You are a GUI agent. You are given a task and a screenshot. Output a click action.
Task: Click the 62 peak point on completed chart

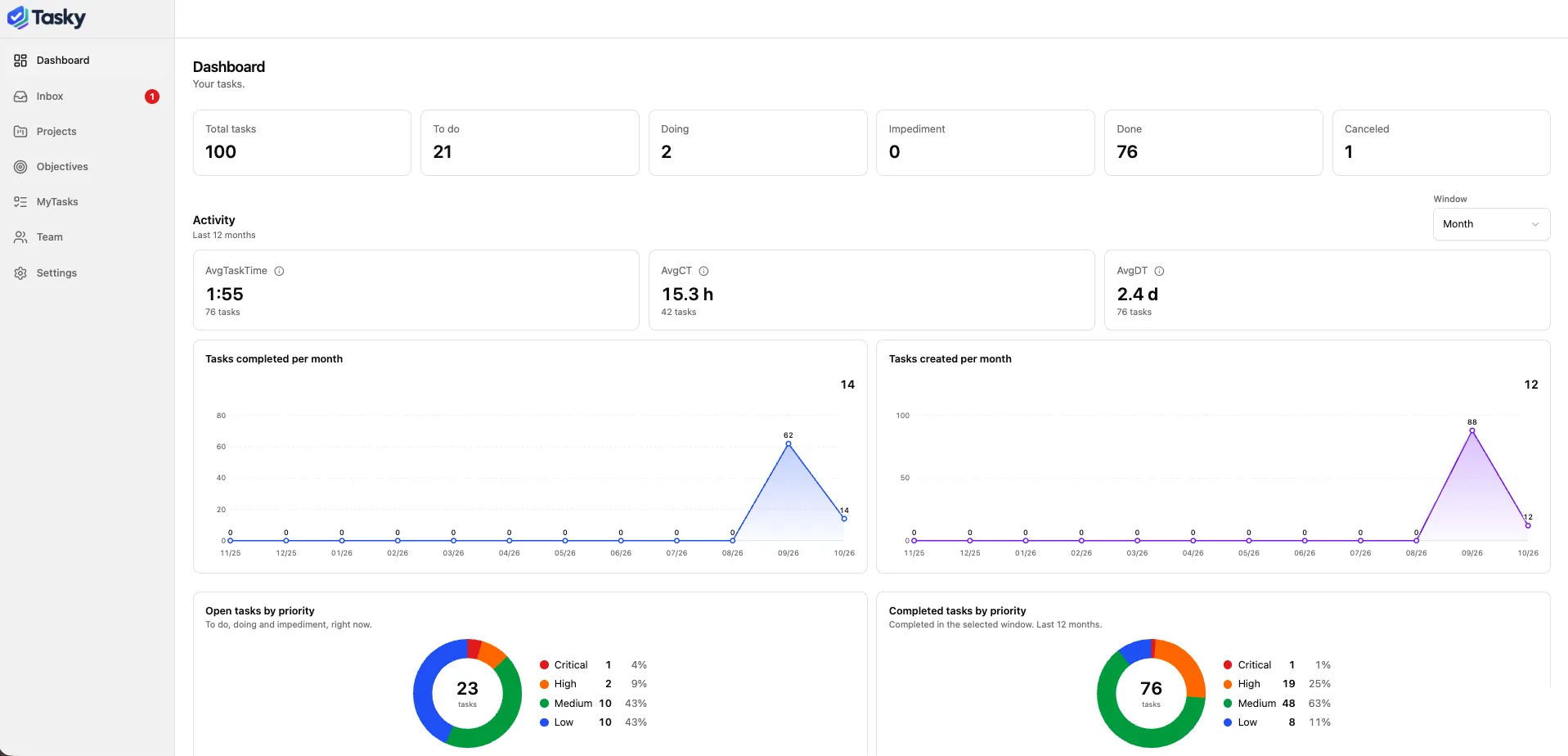[x=788, y=444]
